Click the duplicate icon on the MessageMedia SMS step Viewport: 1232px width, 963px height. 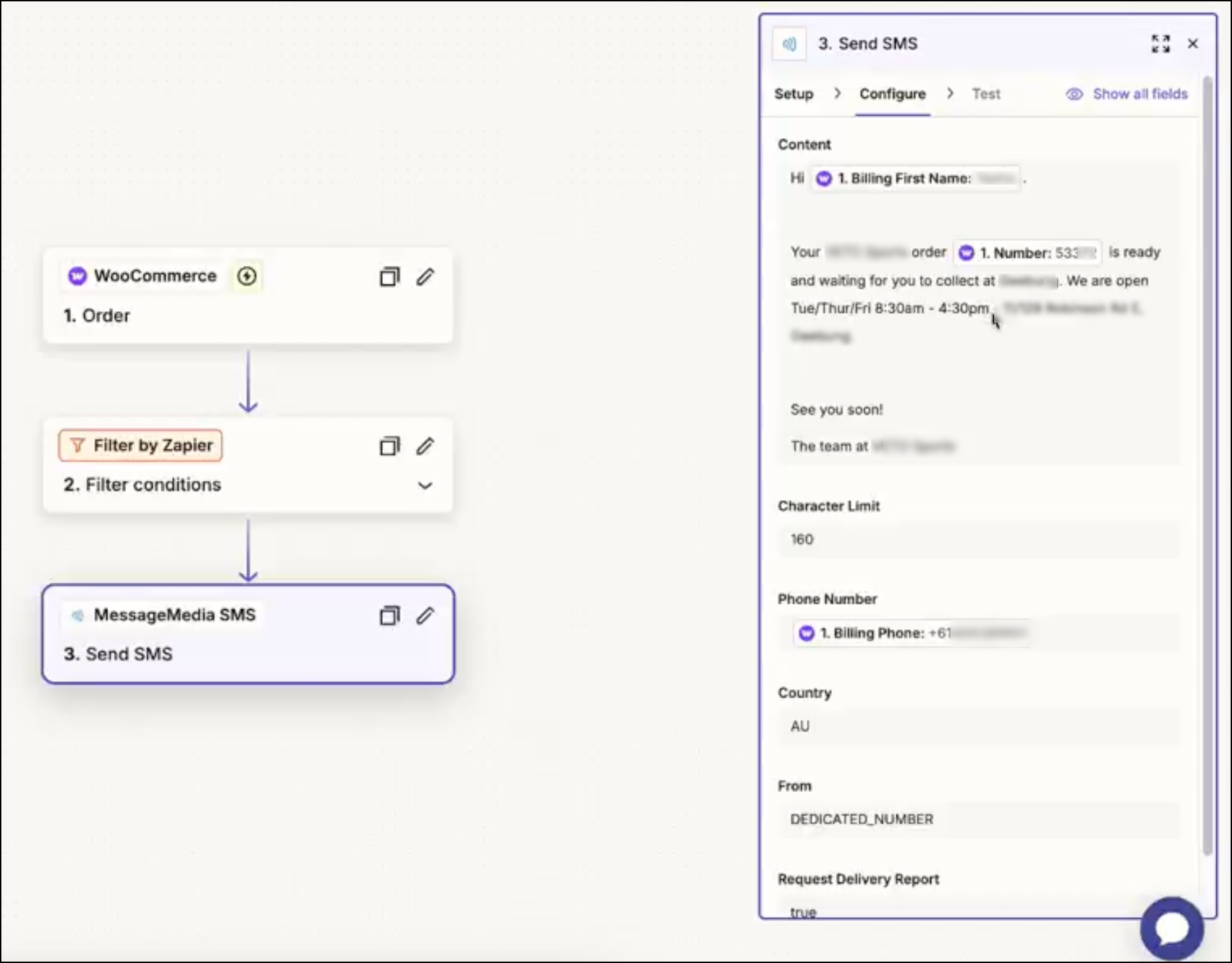tap(390, 616)
